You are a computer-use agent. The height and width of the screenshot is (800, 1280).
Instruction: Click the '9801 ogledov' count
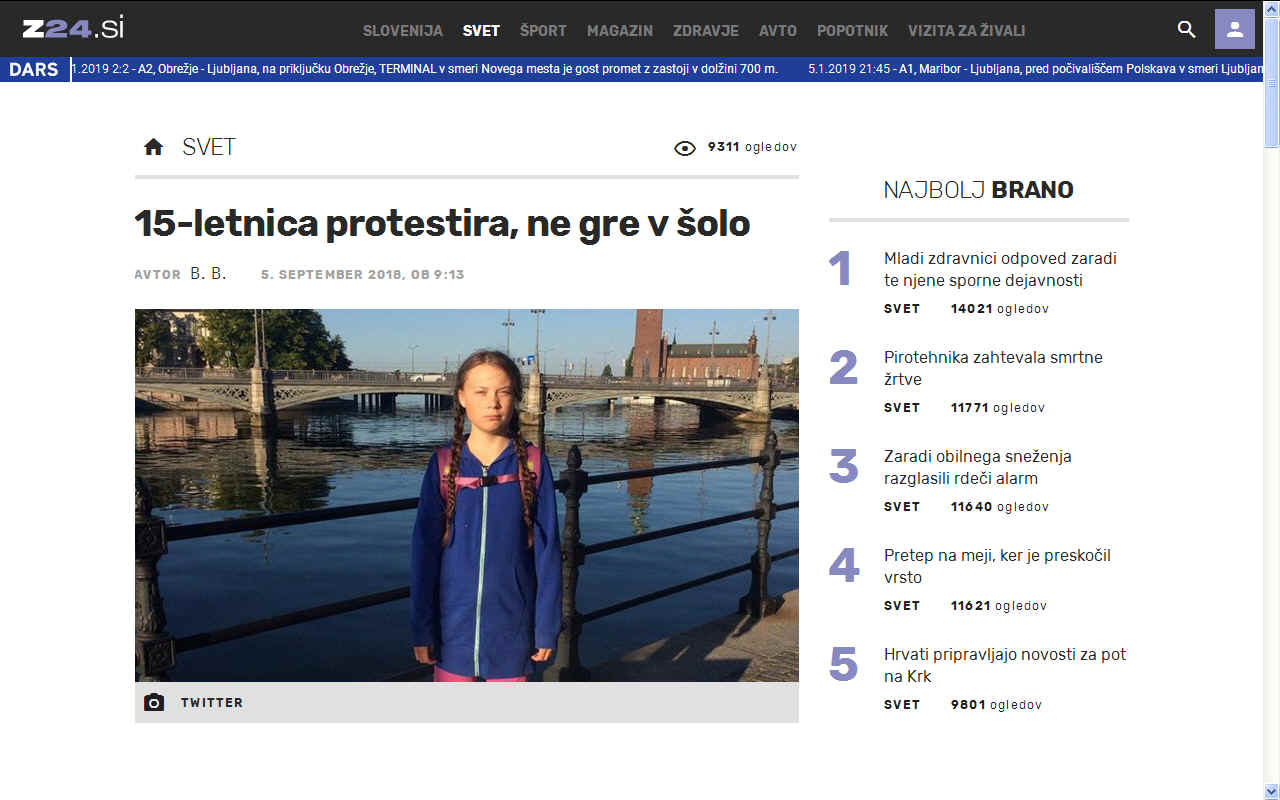996,705
